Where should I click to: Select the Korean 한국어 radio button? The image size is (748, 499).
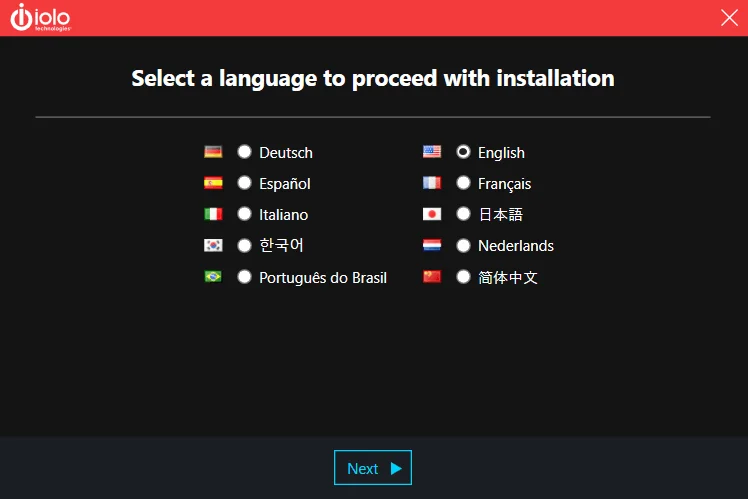tap(244, 245)
